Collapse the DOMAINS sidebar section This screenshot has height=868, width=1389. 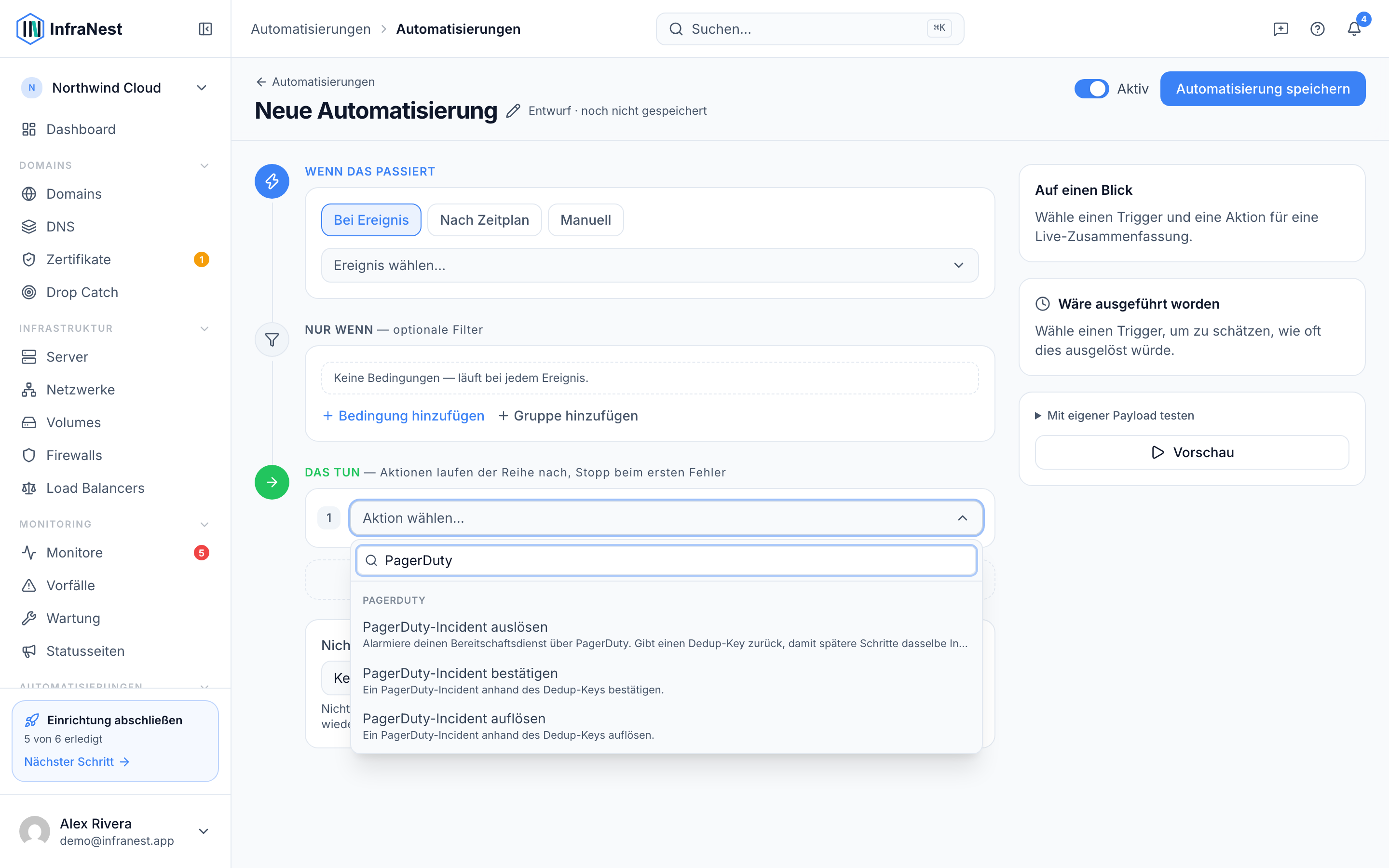[x=204, y=165]
